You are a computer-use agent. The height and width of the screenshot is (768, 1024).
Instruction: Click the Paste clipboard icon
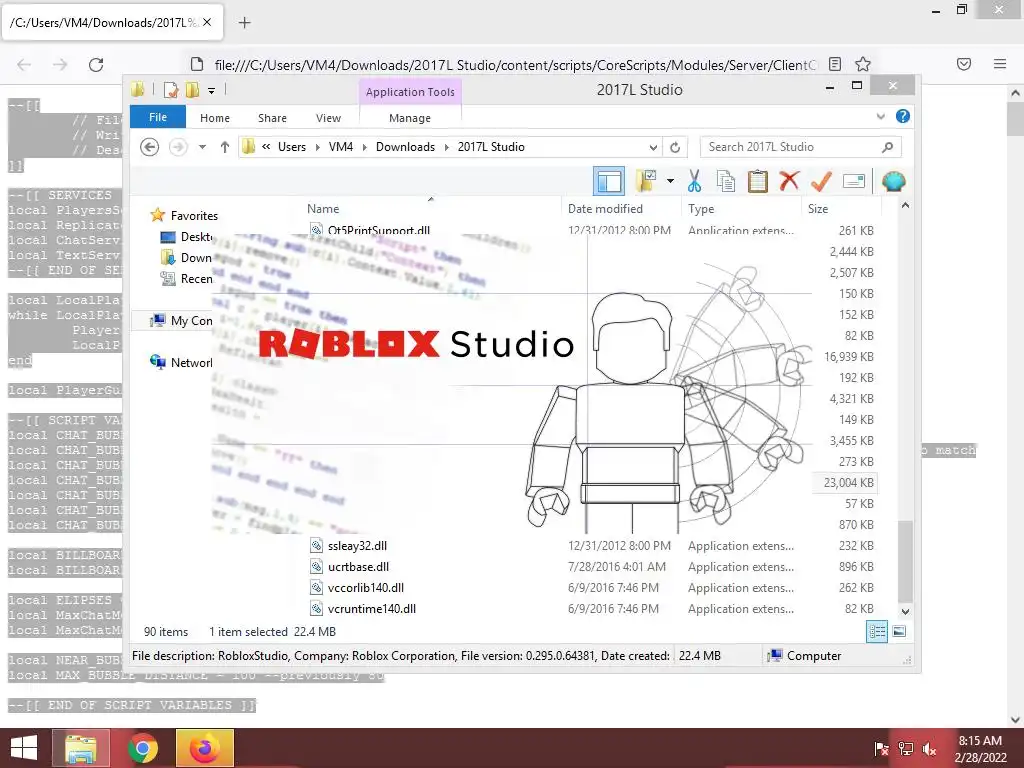pyautogui.click(x=758, y=181)
